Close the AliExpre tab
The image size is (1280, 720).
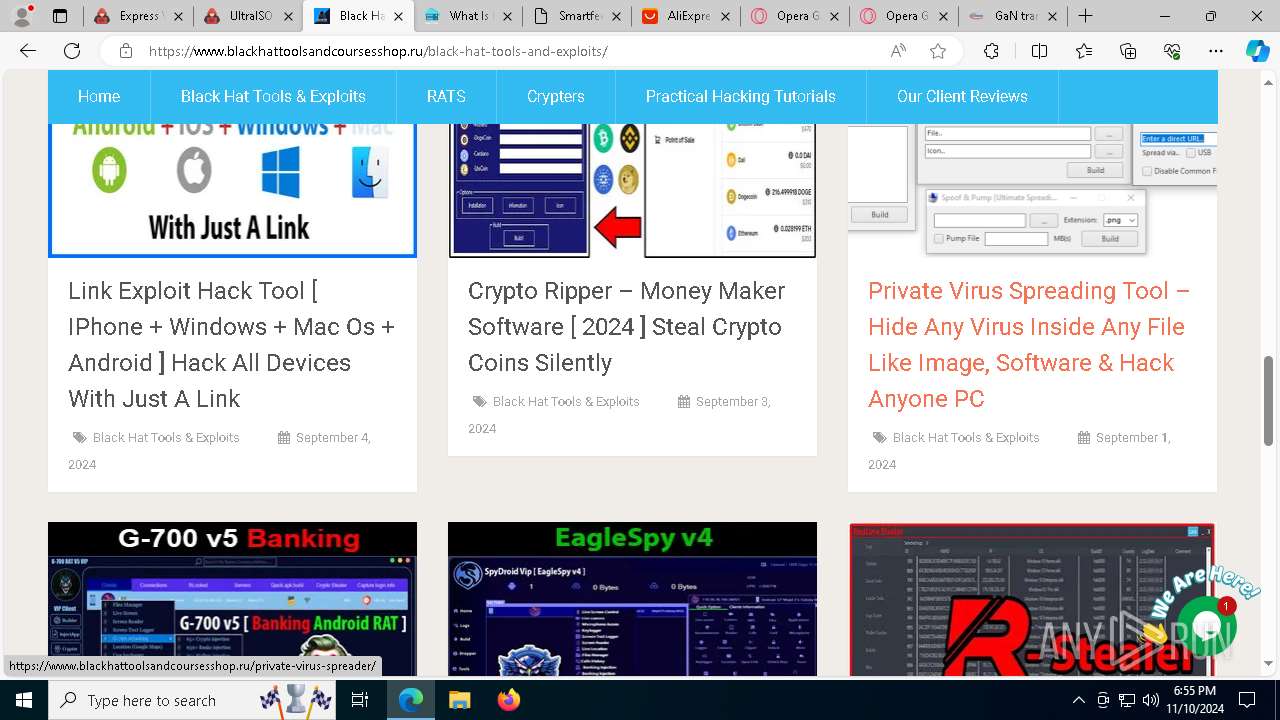pyautogui.click(x=724, y=16)
